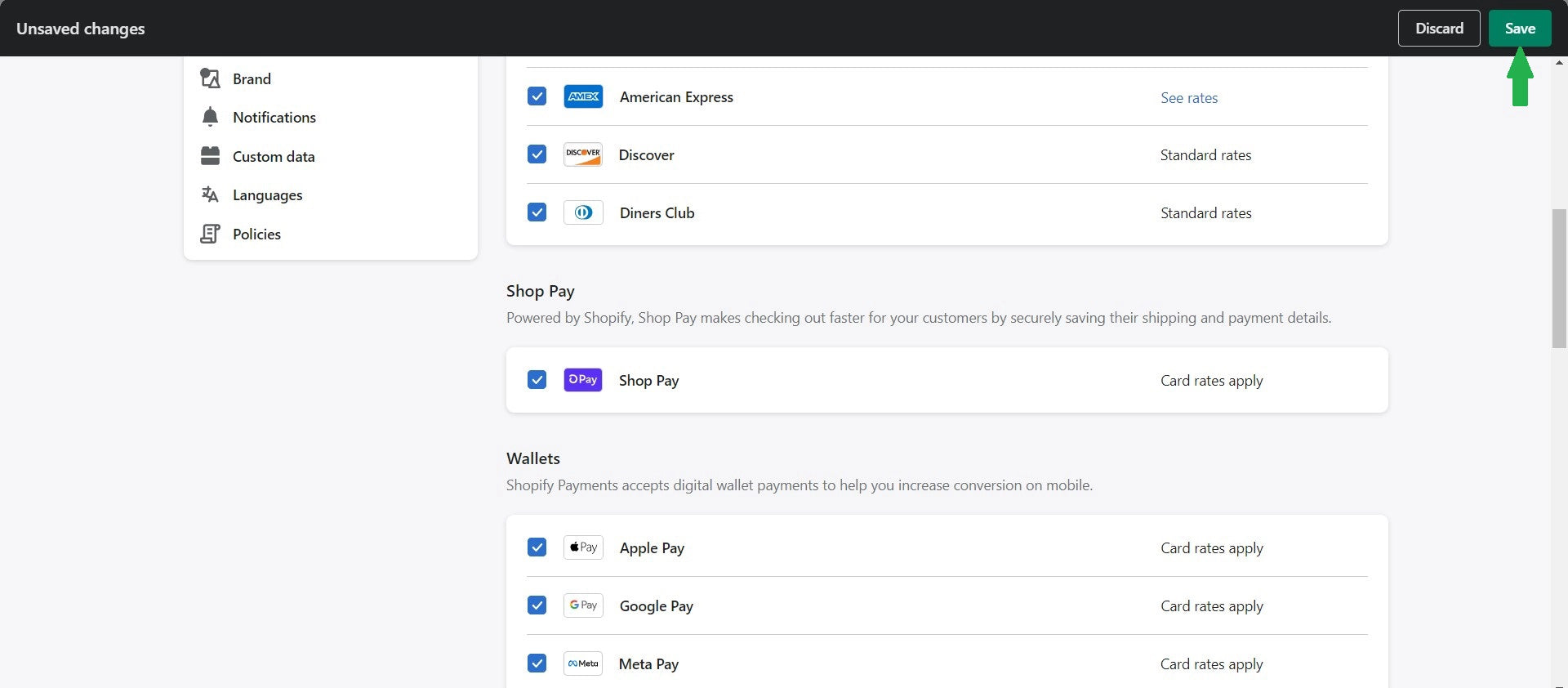Click the scrollbar up arrow
Image resolution: width=1568 pixels, height=688 pixels.
(1559, 62)
